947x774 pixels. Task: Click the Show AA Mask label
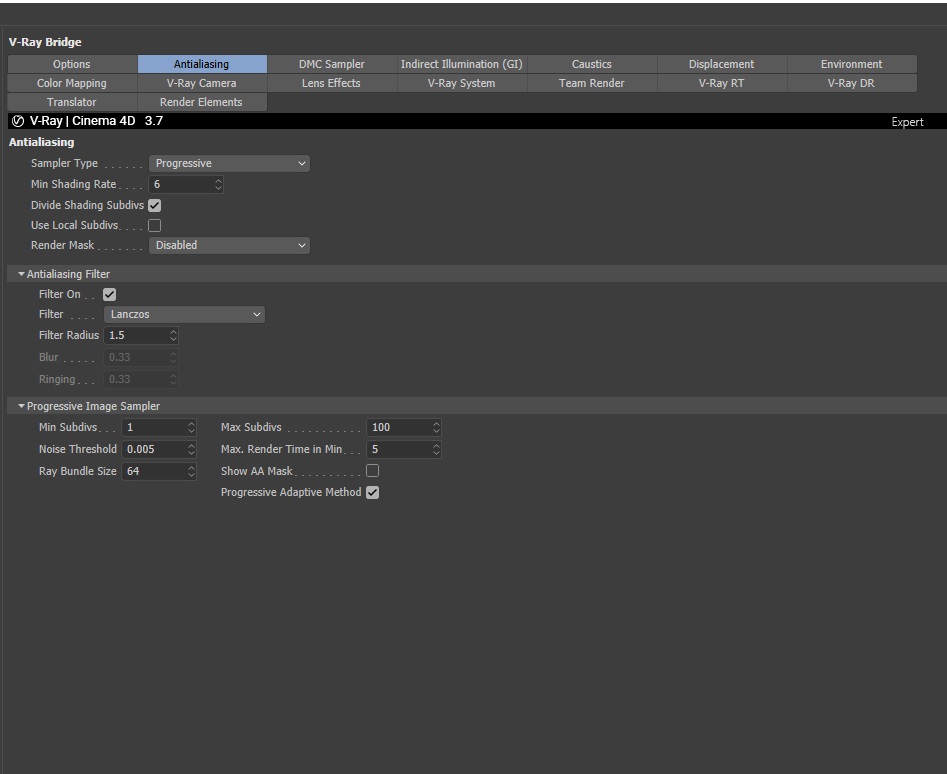[x=257, y=471]
